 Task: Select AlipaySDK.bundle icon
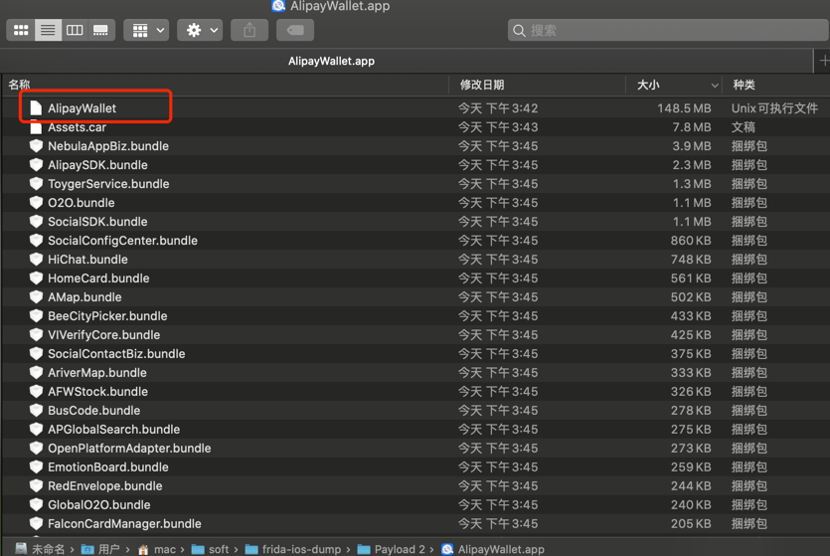click(x=36, y=165)
